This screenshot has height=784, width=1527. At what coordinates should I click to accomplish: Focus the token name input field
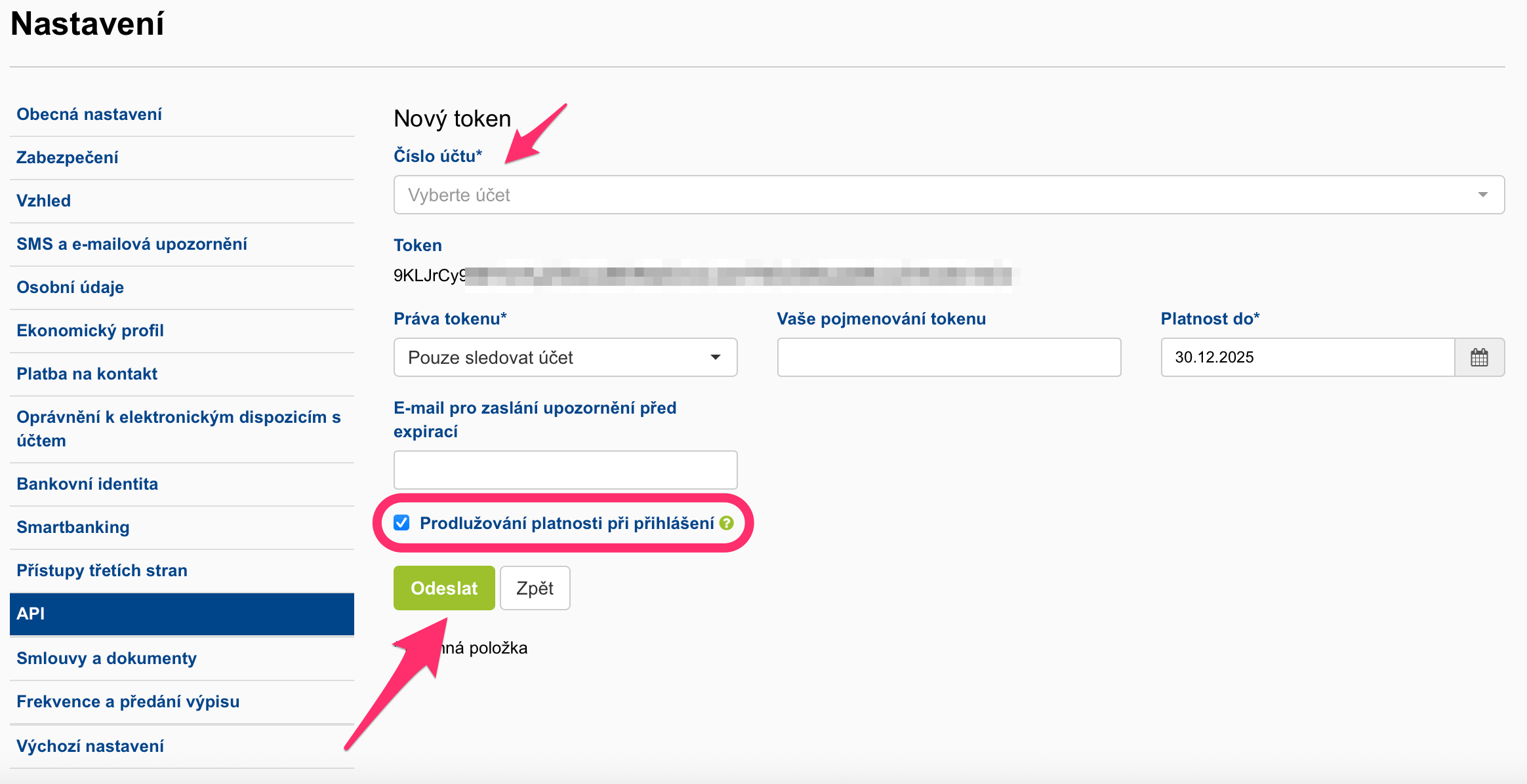click(948, 357)
